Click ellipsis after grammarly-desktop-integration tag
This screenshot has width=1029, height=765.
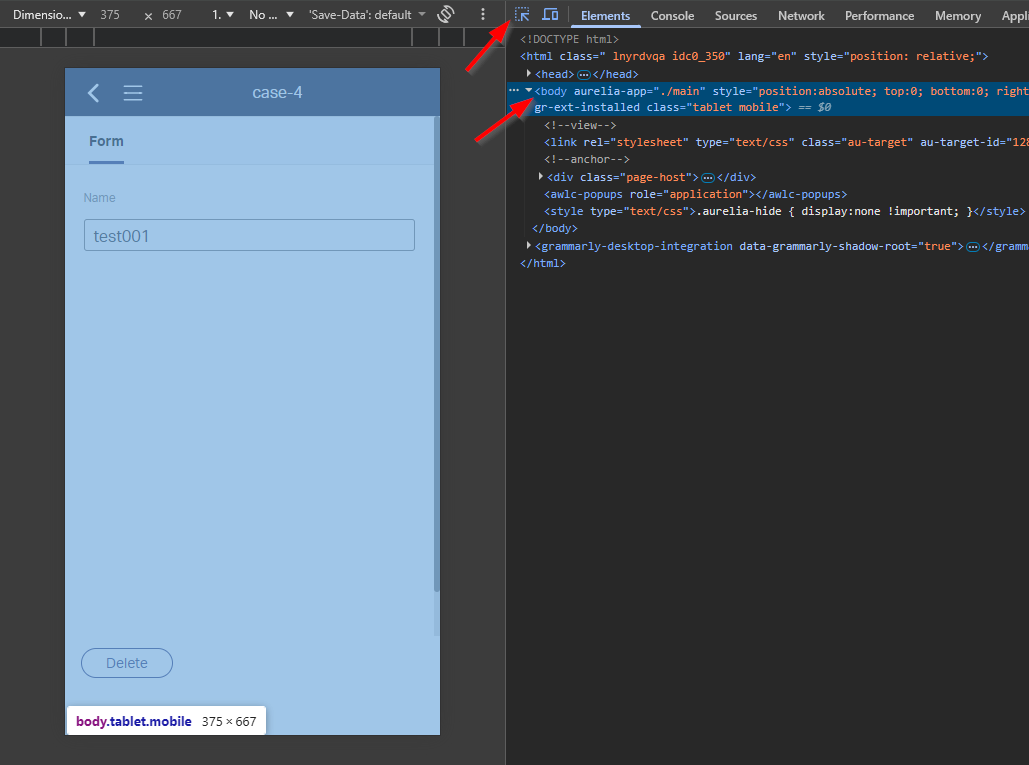click(972, 246)
